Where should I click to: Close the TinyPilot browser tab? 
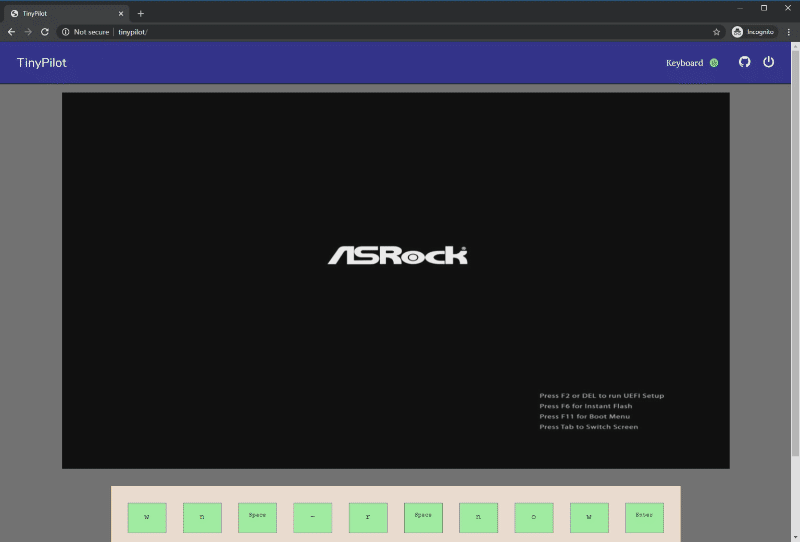point(121,14)
